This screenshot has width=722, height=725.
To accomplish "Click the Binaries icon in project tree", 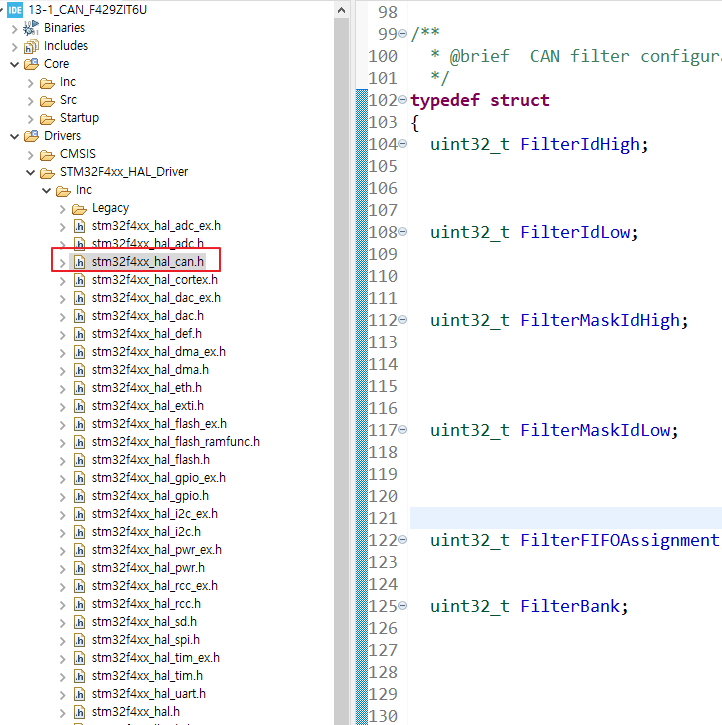I will [x=32, y=28].
